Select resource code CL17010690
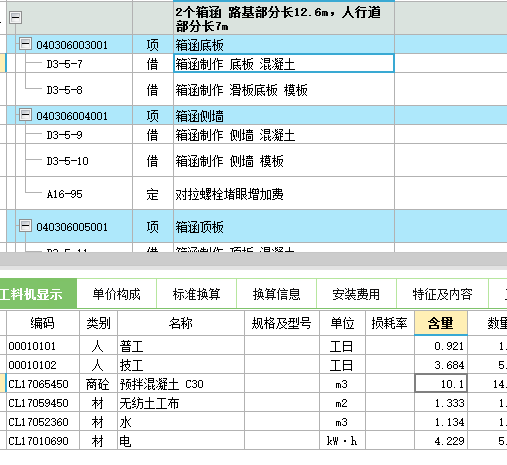The height and width of the screenshot is (465, 507). 38,441
